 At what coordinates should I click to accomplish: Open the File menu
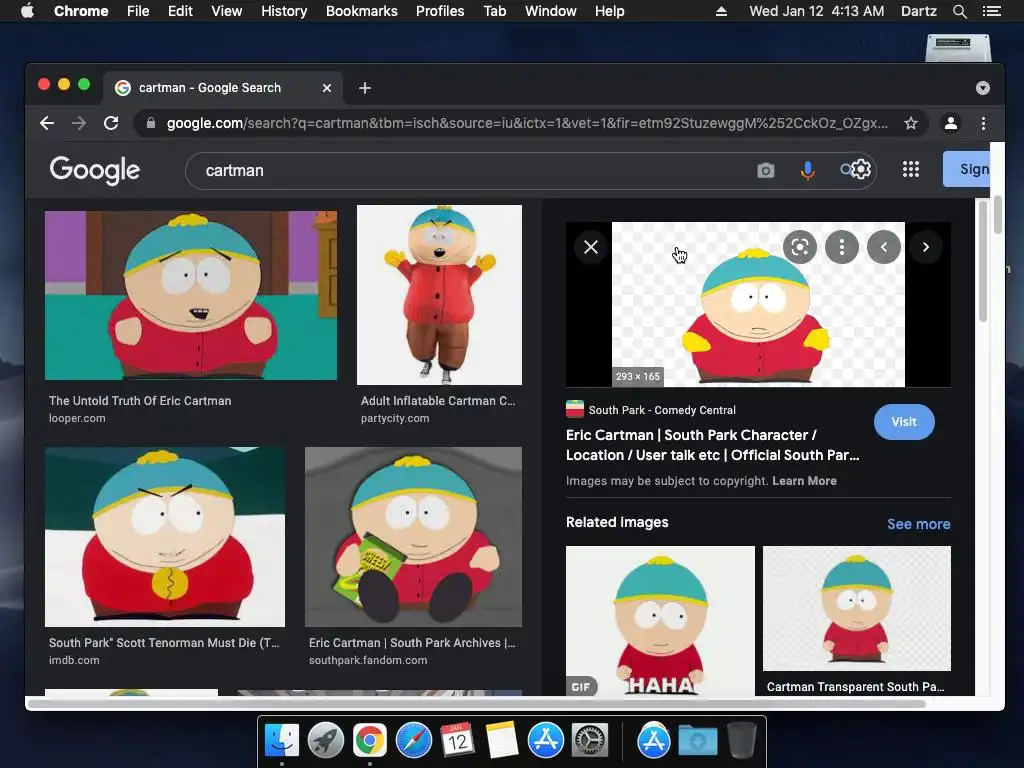[138, 11]
